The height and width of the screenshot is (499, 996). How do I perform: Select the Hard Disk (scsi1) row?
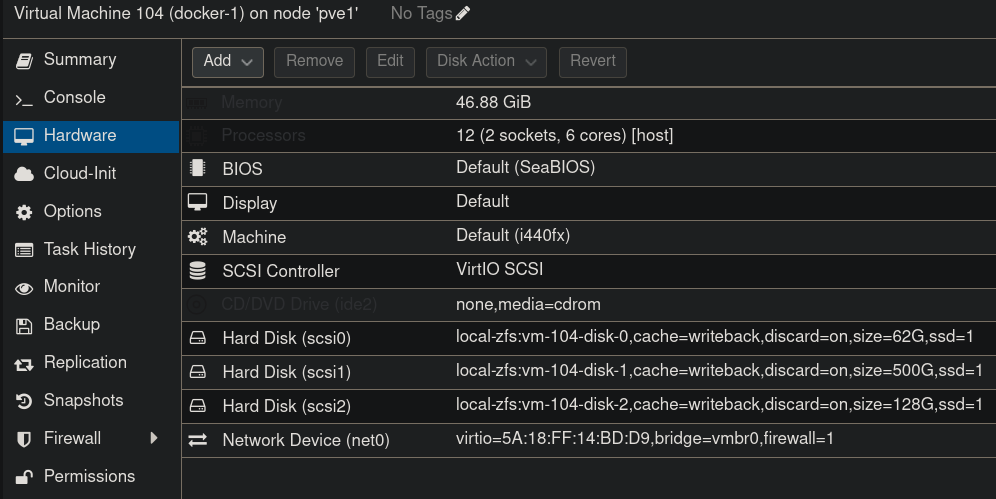pyautogui.click(x=588, y=372)
